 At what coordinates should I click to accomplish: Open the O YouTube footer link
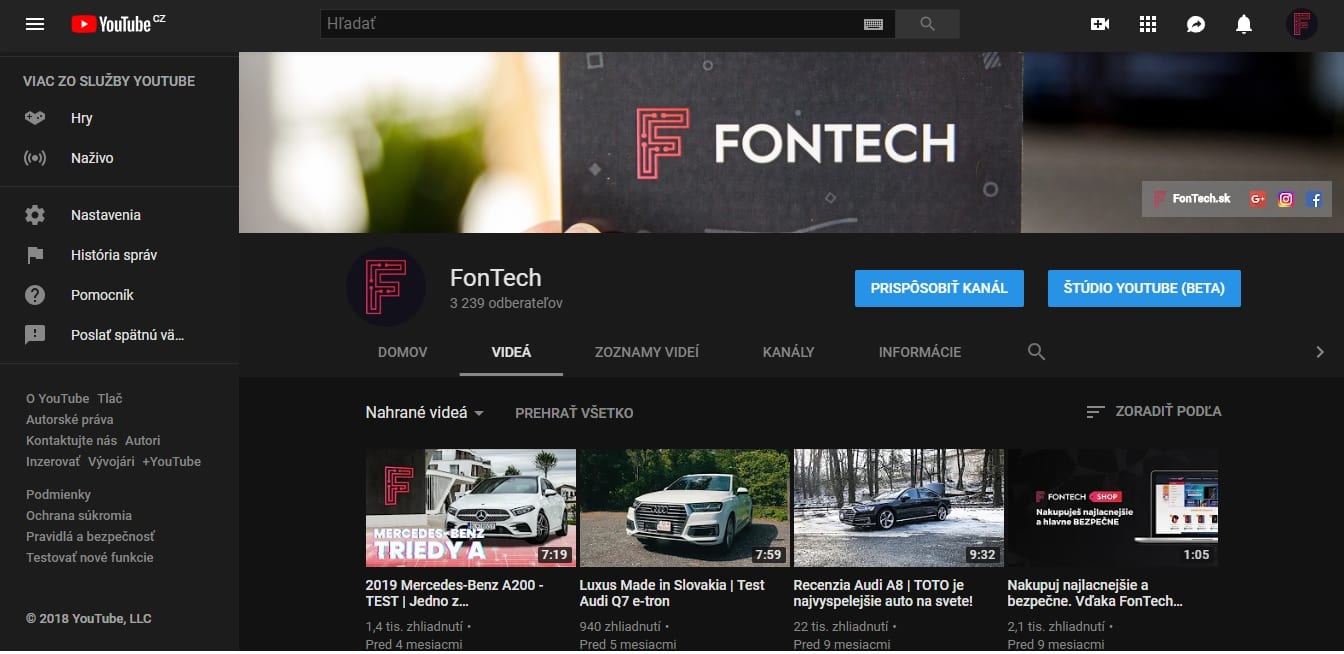pos(57,398)
